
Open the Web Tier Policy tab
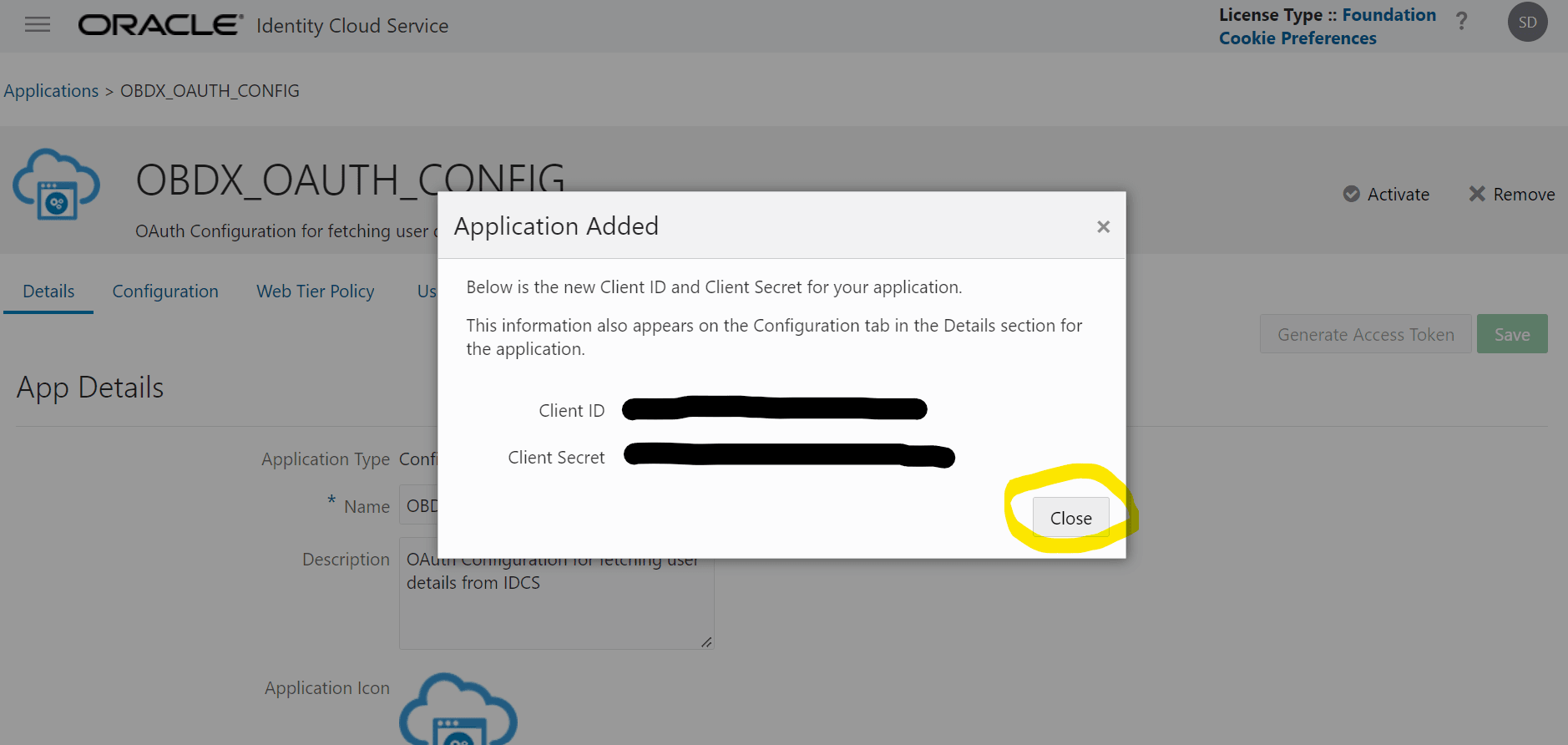click(315, 291)
